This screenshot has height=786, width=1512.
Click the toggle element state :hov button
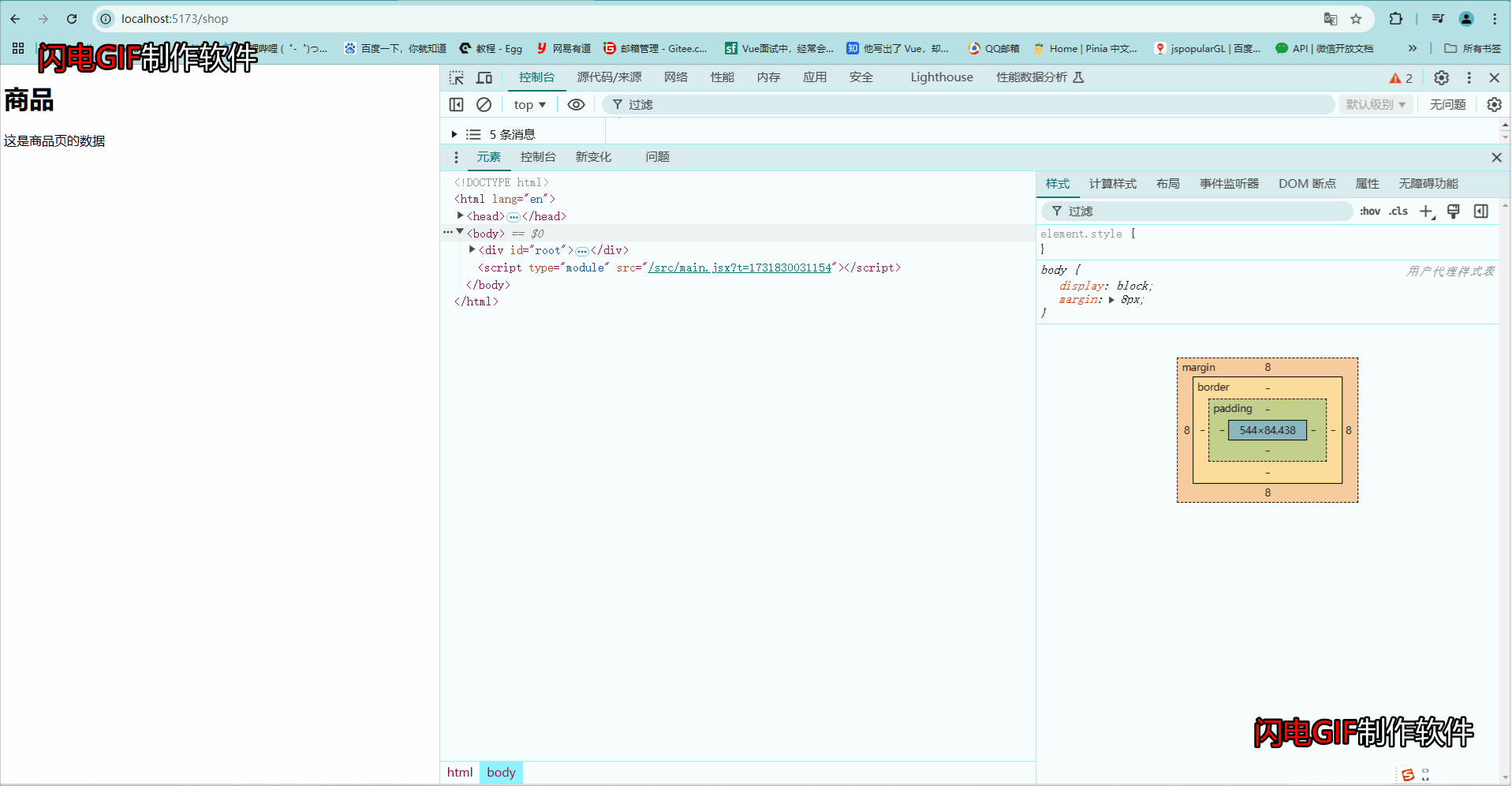pyautogui.click(x=1369, y=211)
